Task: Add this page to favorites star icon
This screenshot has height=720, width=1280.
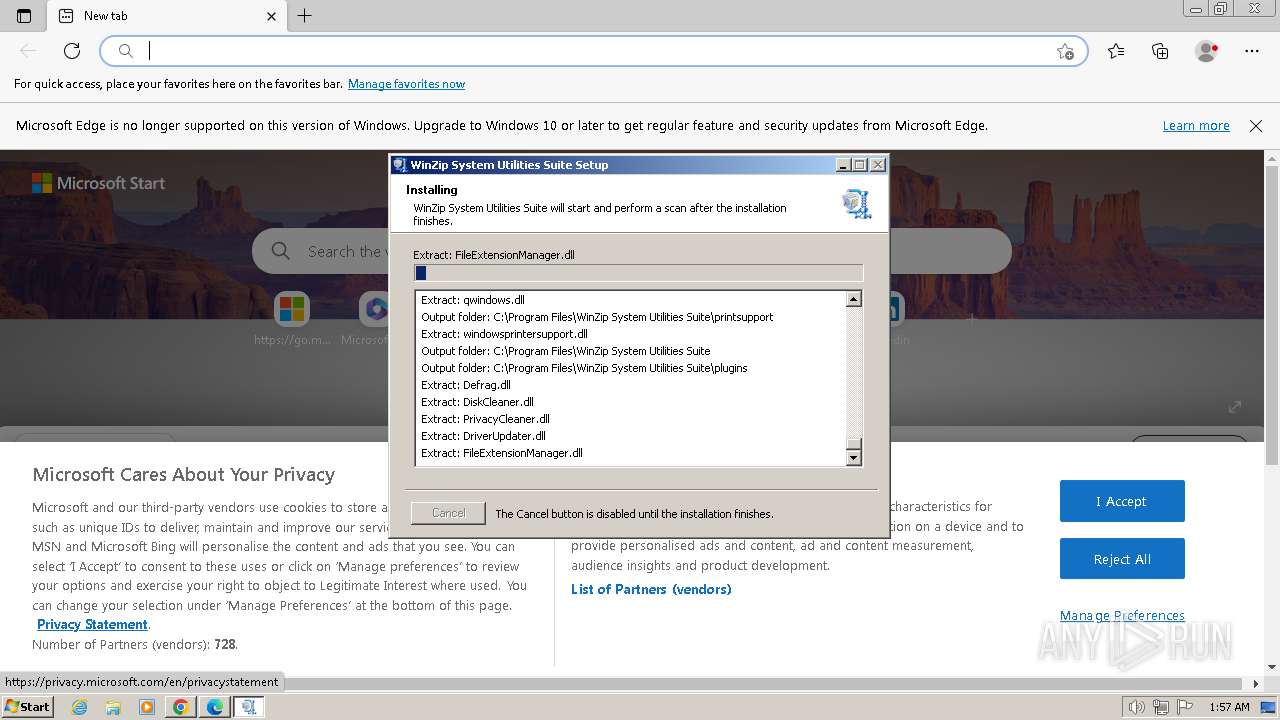Action: coord(1065,51)
